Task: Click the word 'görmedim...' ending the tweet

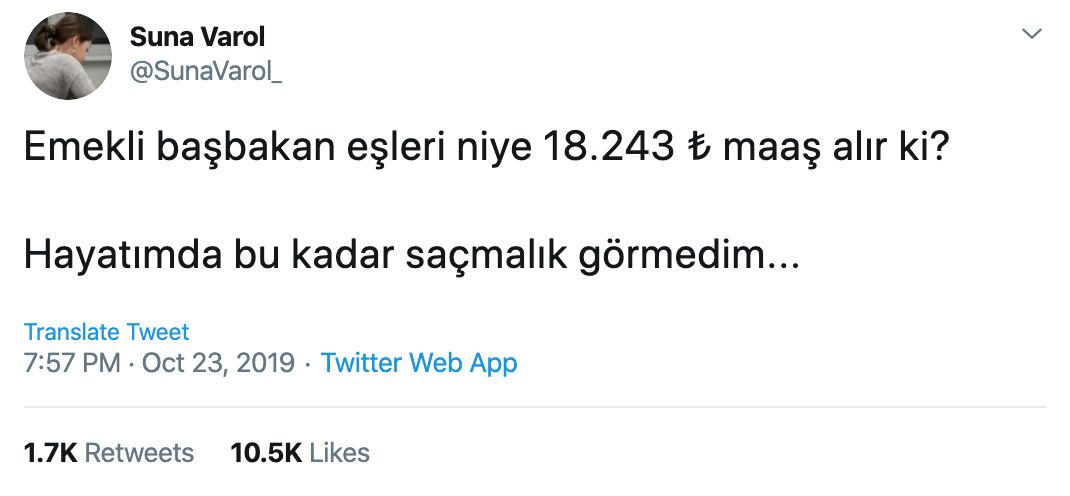Action: [689, 257]
